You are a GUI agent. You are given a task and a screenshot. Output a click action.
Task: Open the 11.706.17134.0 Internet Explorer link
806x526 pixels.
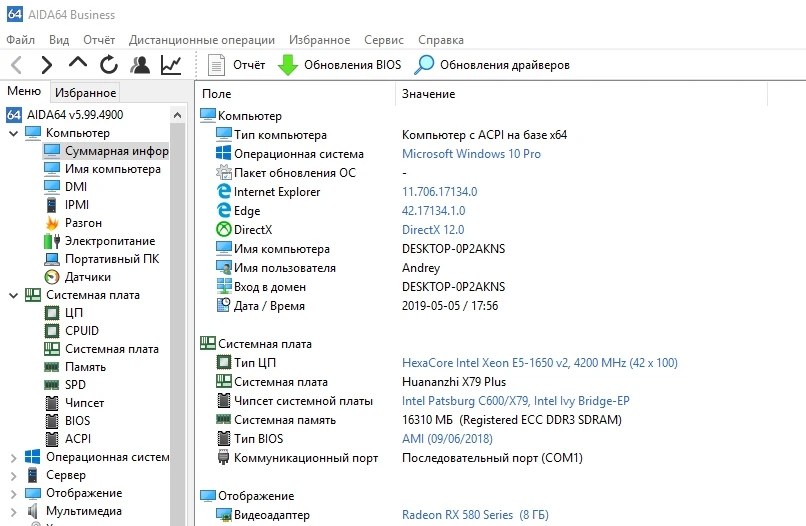[x=439, y=192]
